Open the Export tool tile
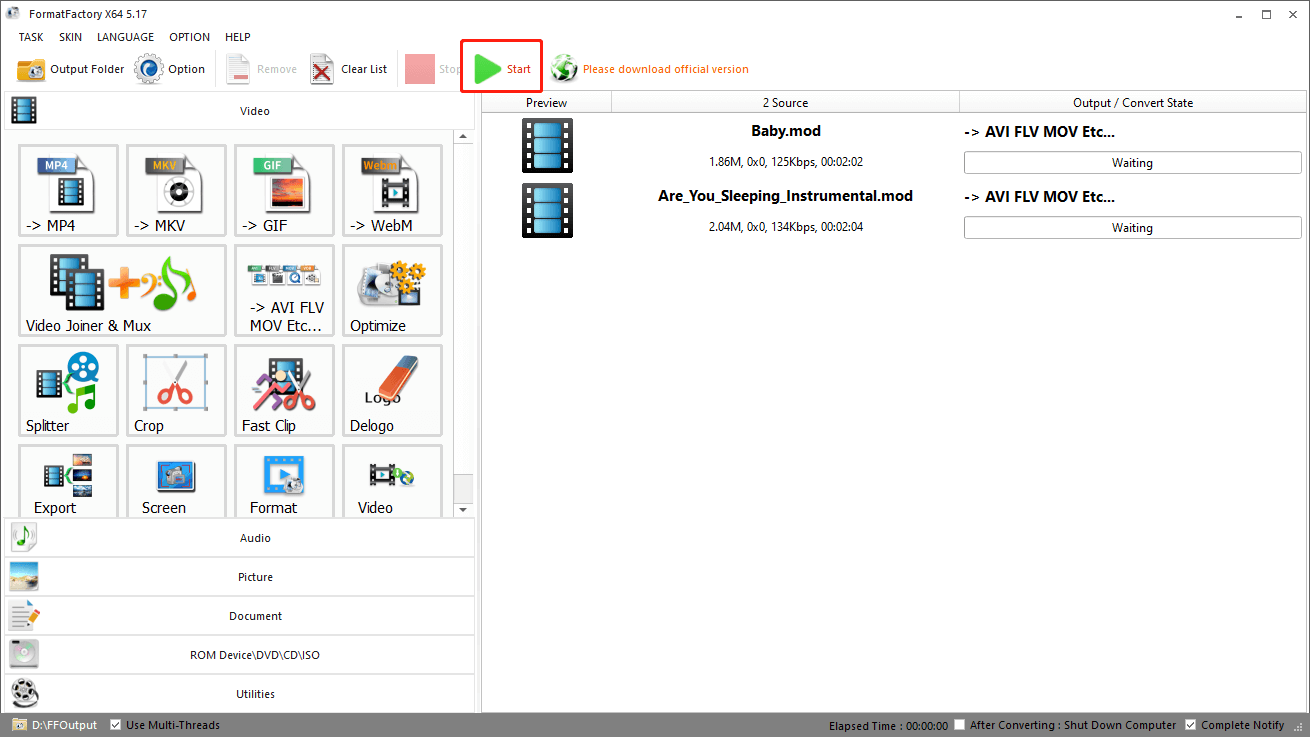 pyautogui.click(x=68, y=481)
